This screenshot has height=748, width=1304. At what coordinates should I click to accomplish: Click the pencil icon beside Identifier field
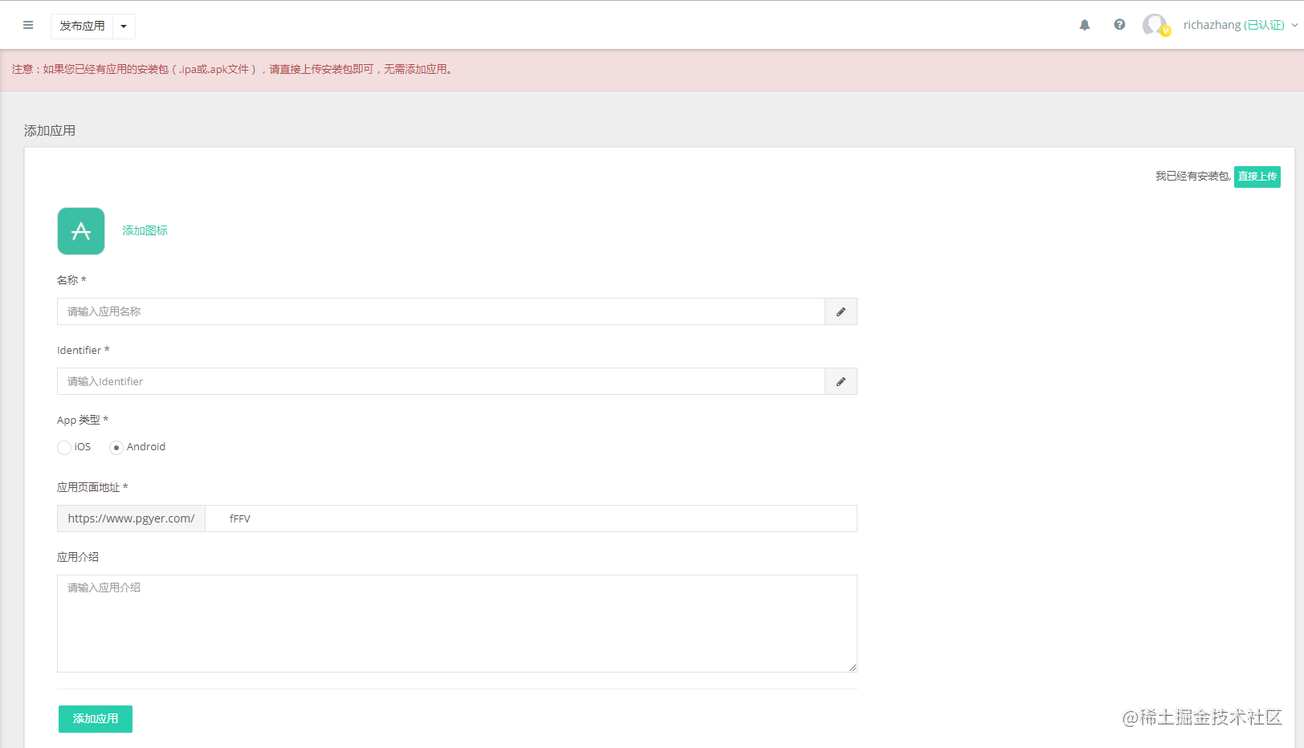[x=841, y=382]
